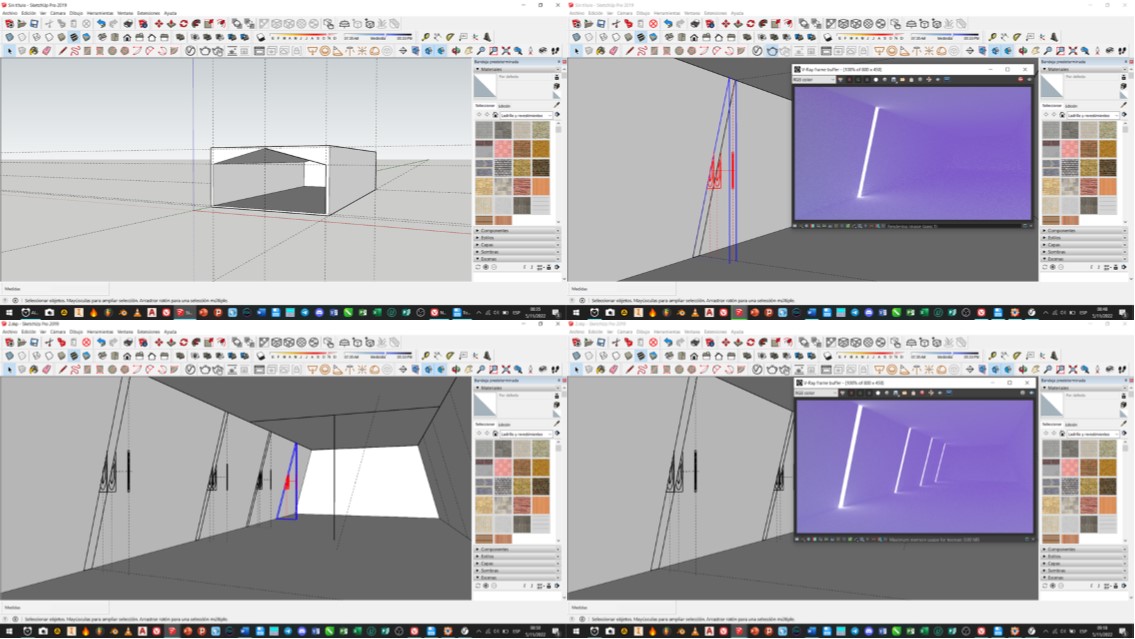Click Windows Start button on upper-left taskbar
The width and height of the screenshot is (1135, 639).
click(9, 313)
